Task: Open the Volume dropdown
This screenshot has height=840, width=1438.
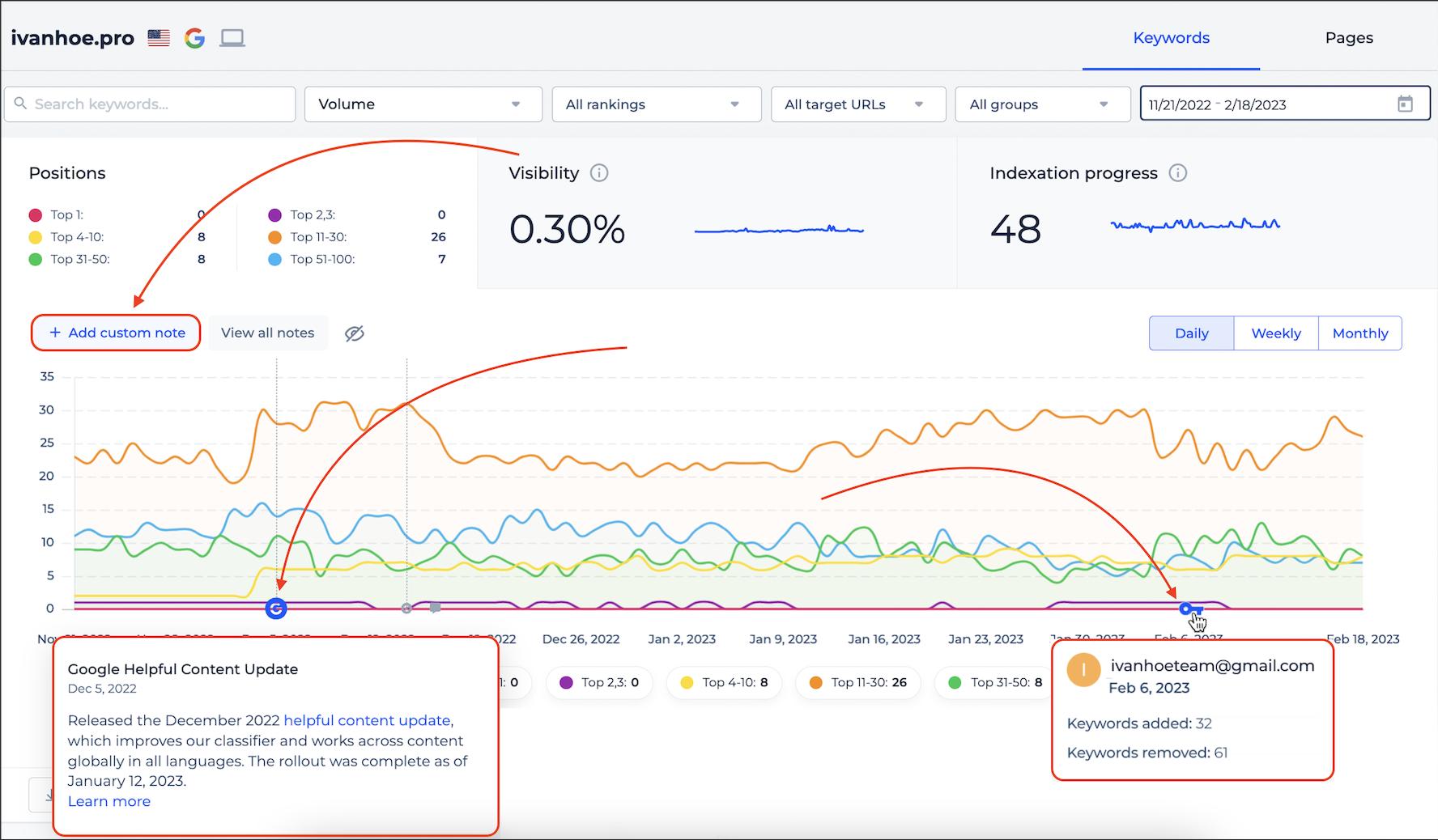Action: 423,104
